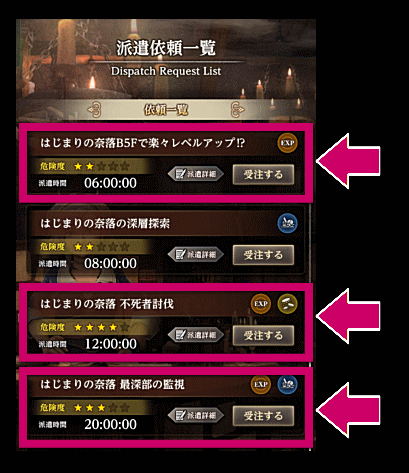Open 派遣詳細 for the 12:00:00 request
Screen dimensions: 409x473
click(195, 335)
